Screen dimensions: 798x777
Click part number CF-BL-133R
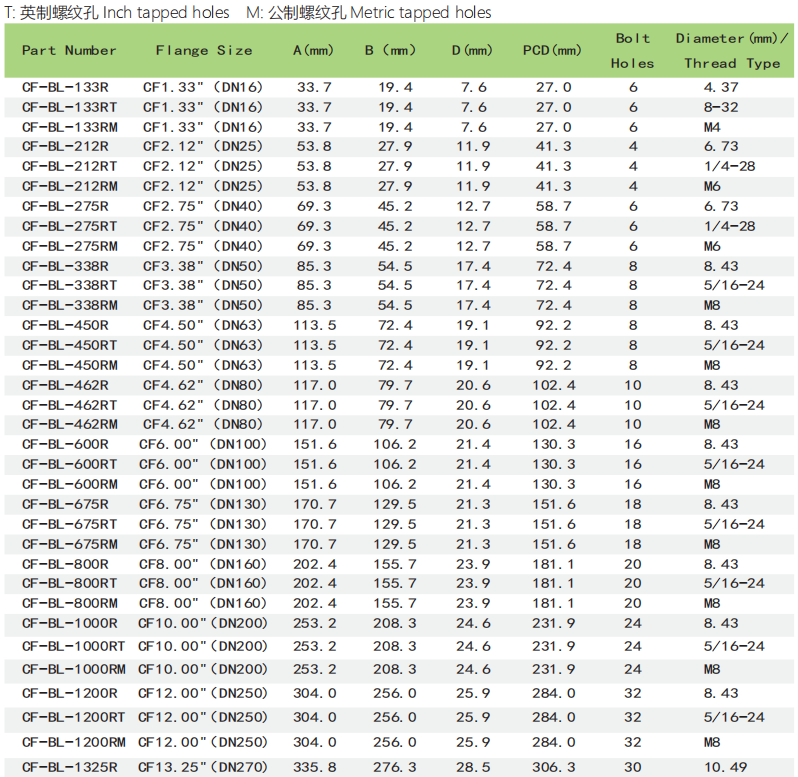[65, 87]
